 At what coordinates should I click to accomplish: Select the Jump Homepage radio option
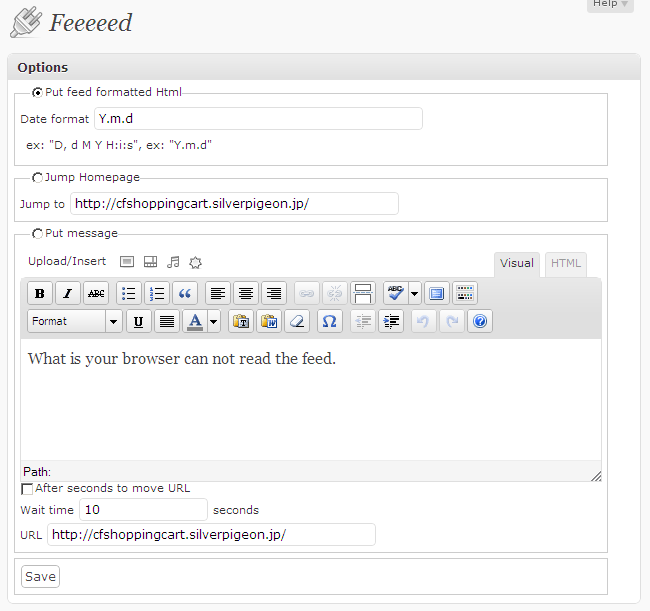(x=37, y=178)
